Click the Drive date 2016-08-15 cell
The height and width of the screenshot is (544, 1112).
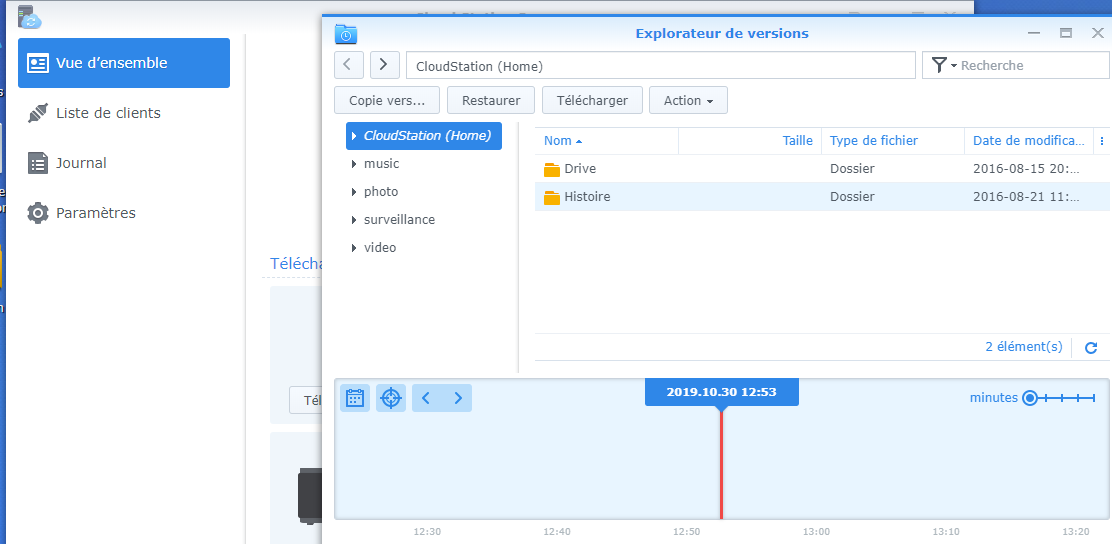(x=1025, y=169)
